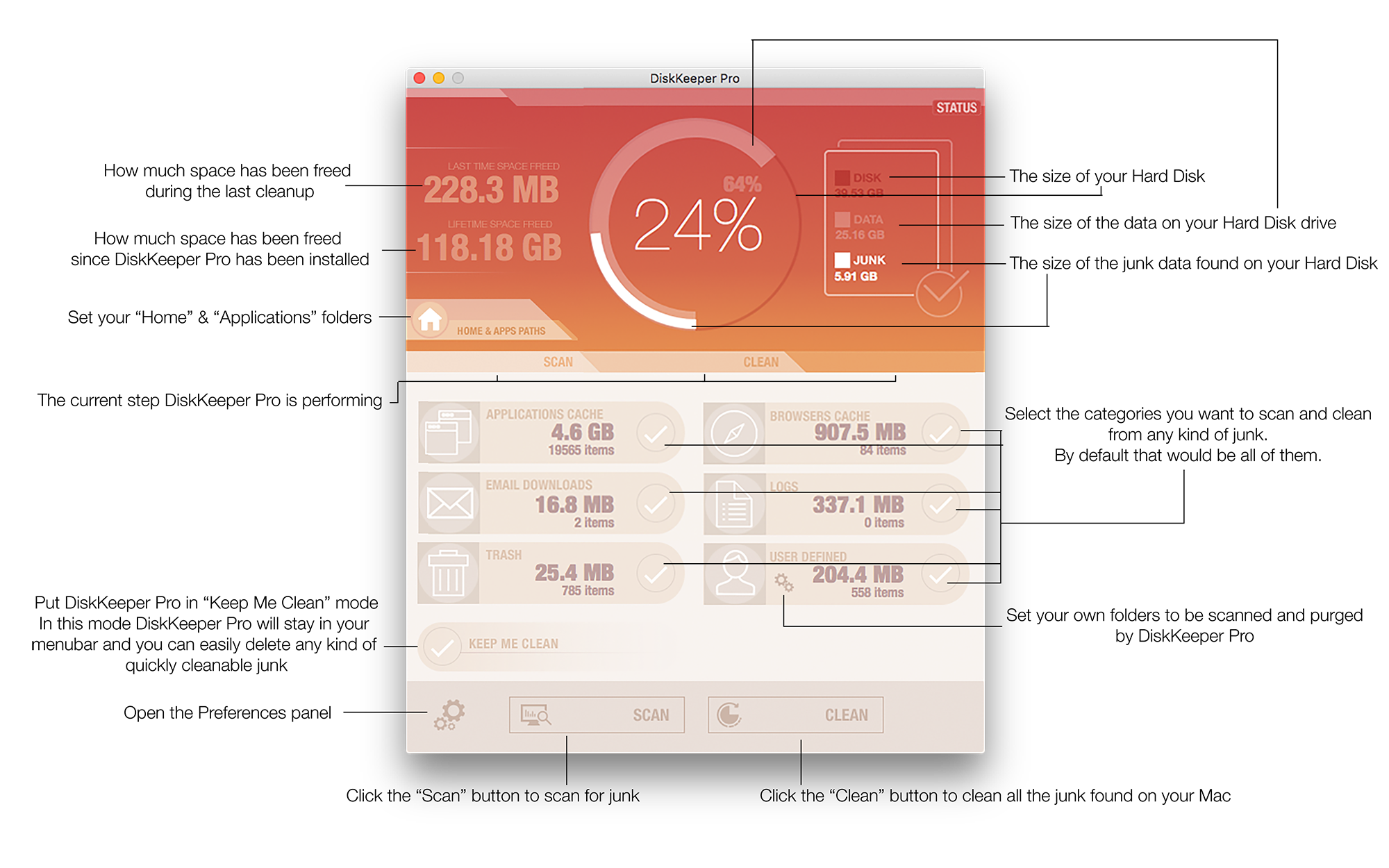Toggle the Applications Cache checkmark
Viewport: 1389px width, 868px height.
[656, 433]
